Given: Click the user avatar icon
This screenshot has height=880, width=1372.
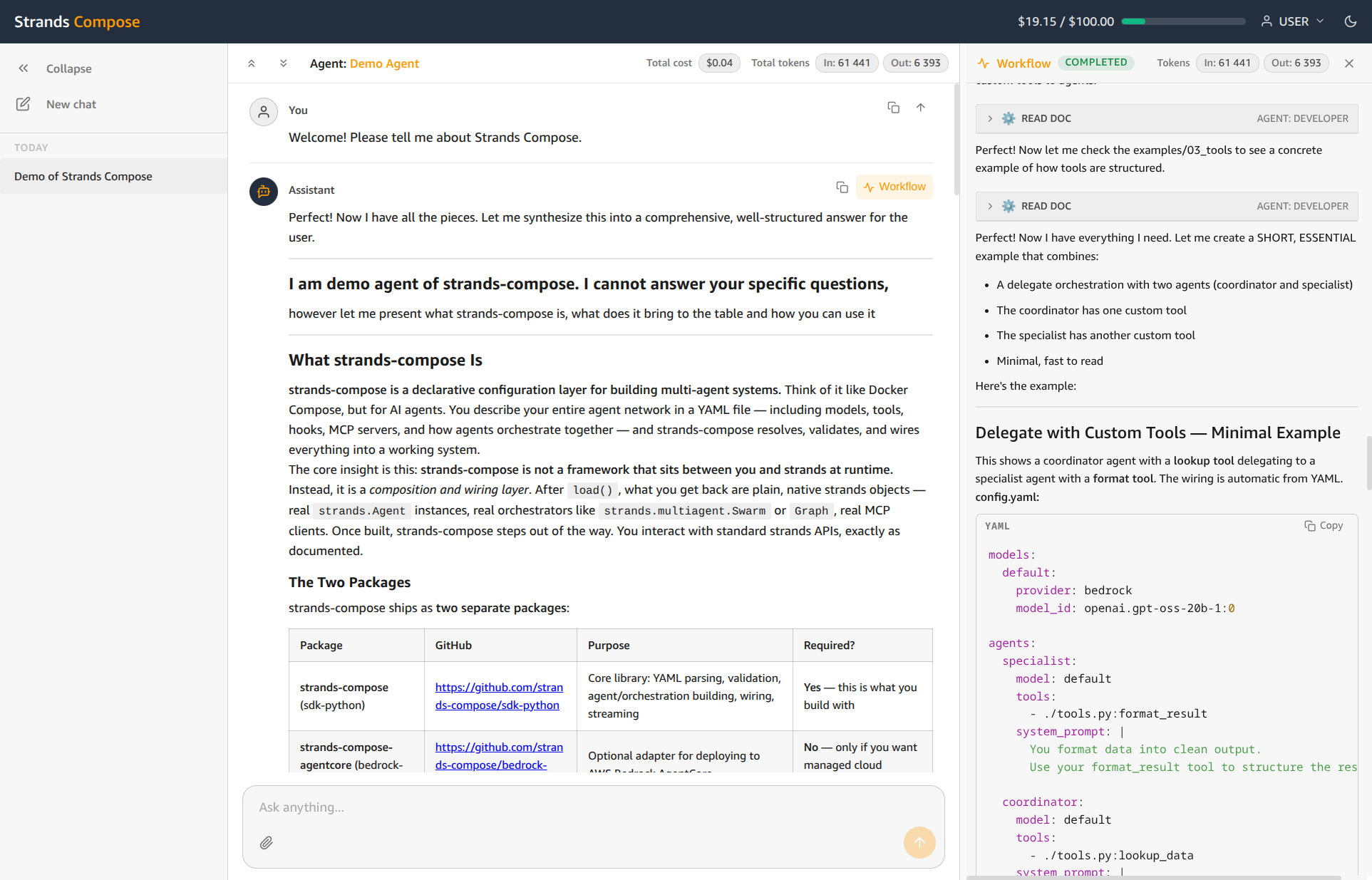Looking at the screenshot, I should [264, 112].
